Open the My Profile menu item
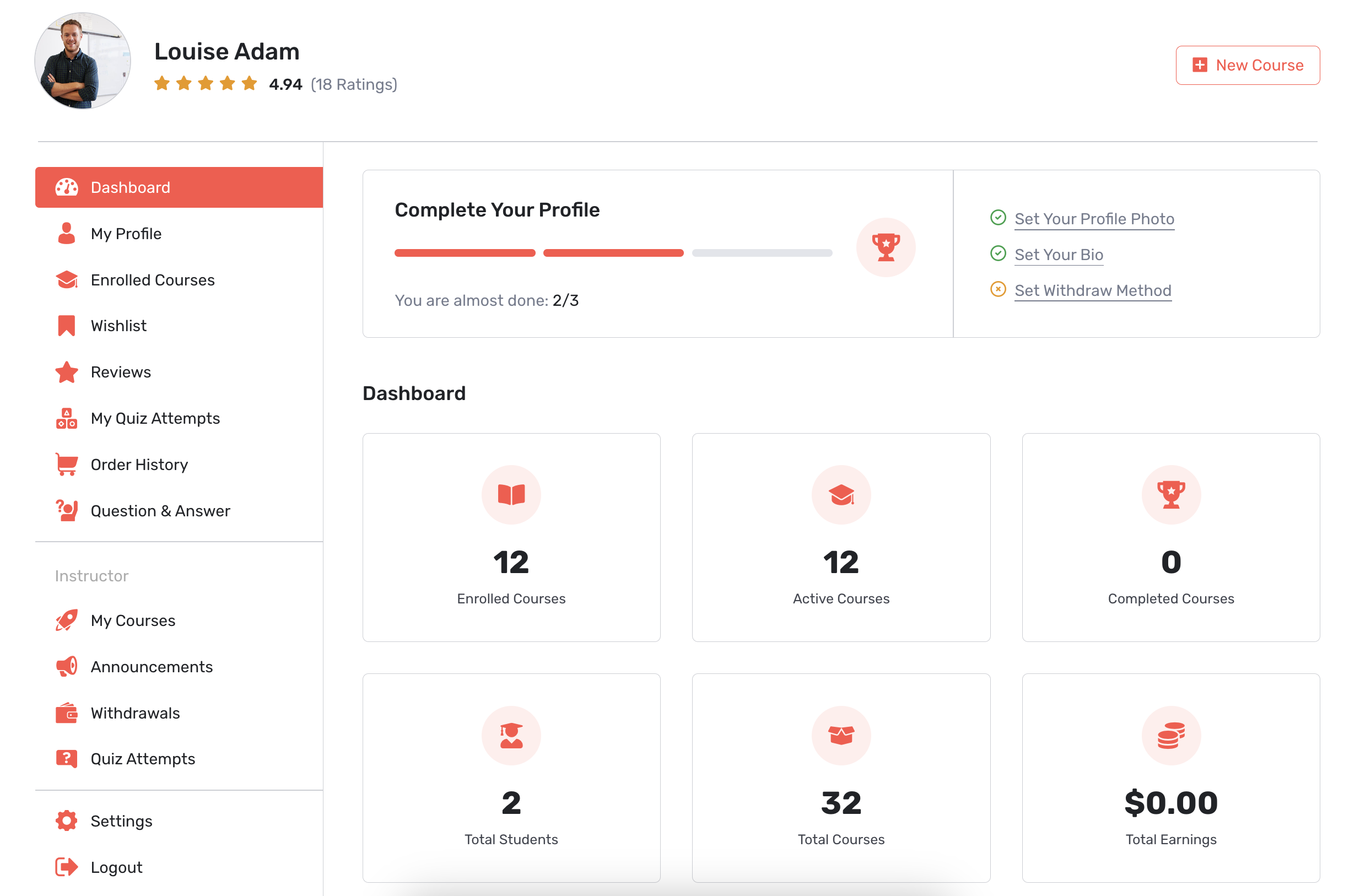This screenshot has height=896, width=1360. tap(126, 234)
